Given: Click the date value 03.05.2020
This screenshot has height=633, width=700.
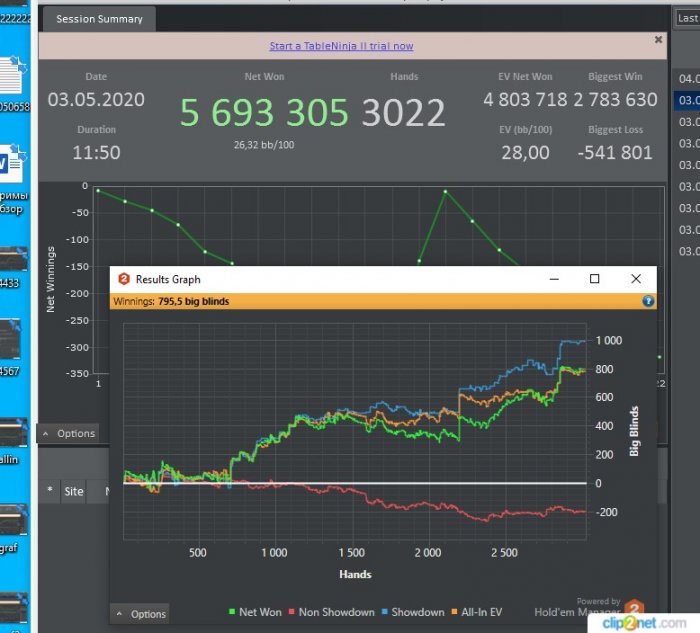Looking at the screenshot, I should pos(96,99).
